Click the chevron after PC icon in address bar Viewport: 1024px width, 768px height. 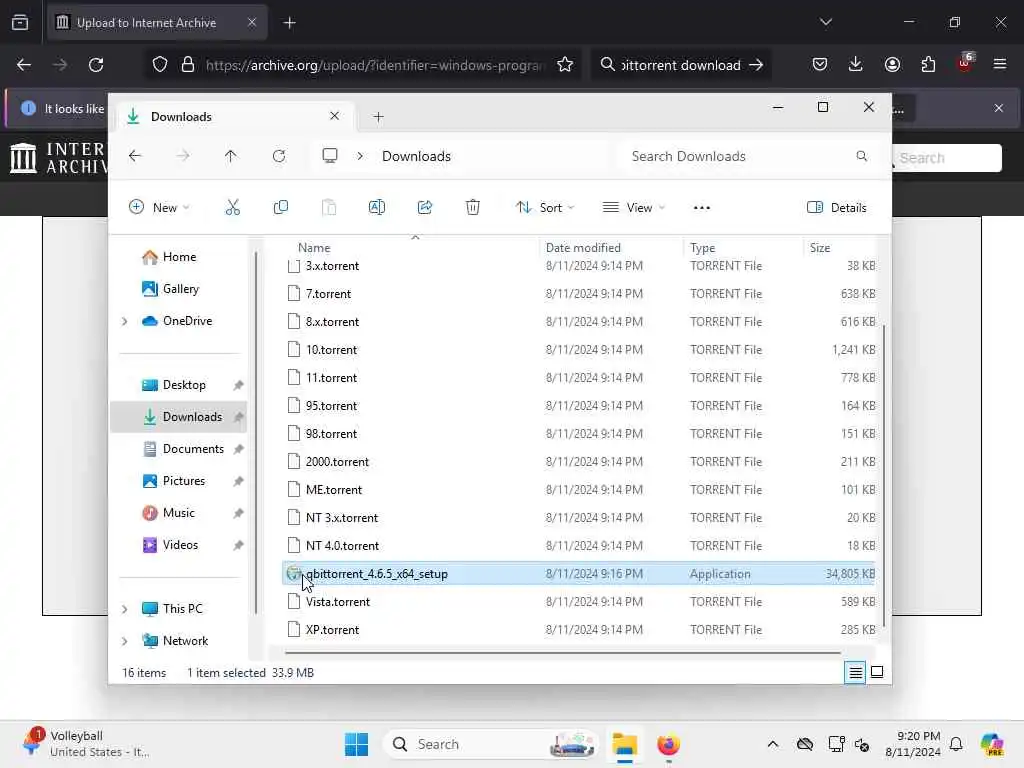click(360, 156)
